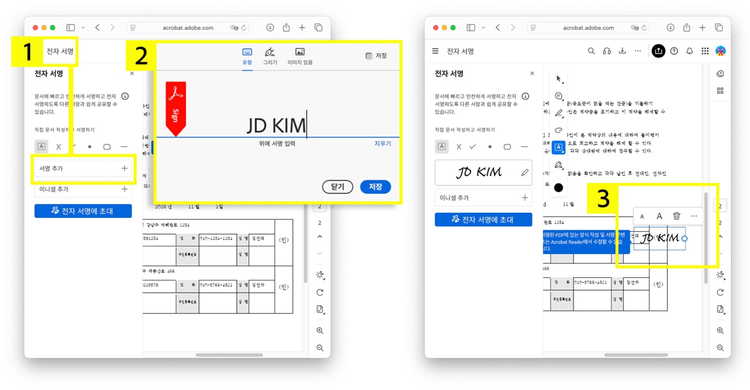750x390 pixels.
Task: Select text field tool in left window
Action: 42,146
